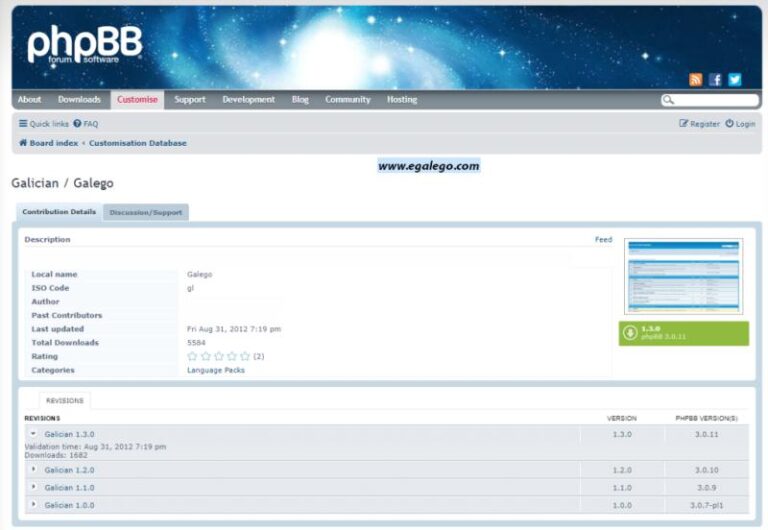This screenshot has height=530, width=768.
Task: Open the Galician 1.3.0 revision link
Action: pos(70,434)
